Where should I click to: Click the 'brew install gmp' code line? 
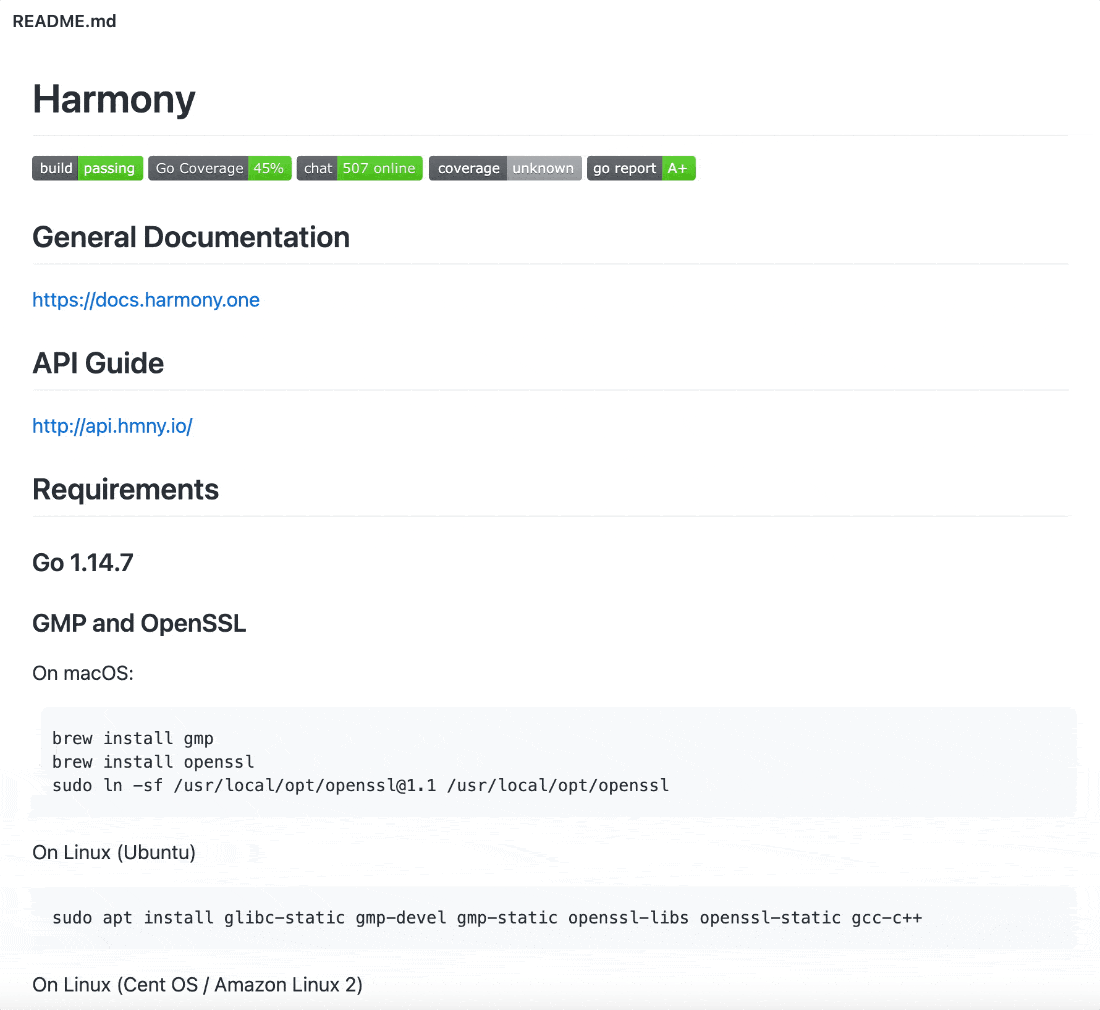(x=133, y=739)
